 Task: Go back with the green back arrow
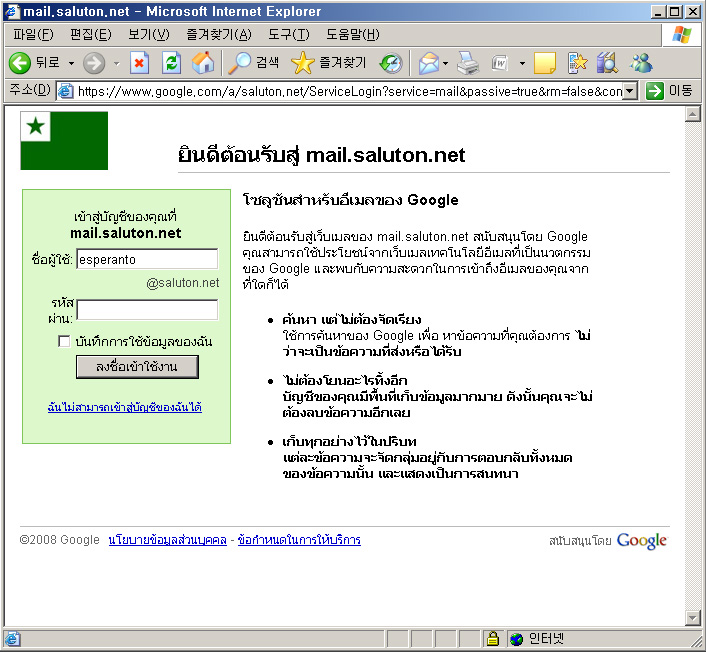point(20,63)
